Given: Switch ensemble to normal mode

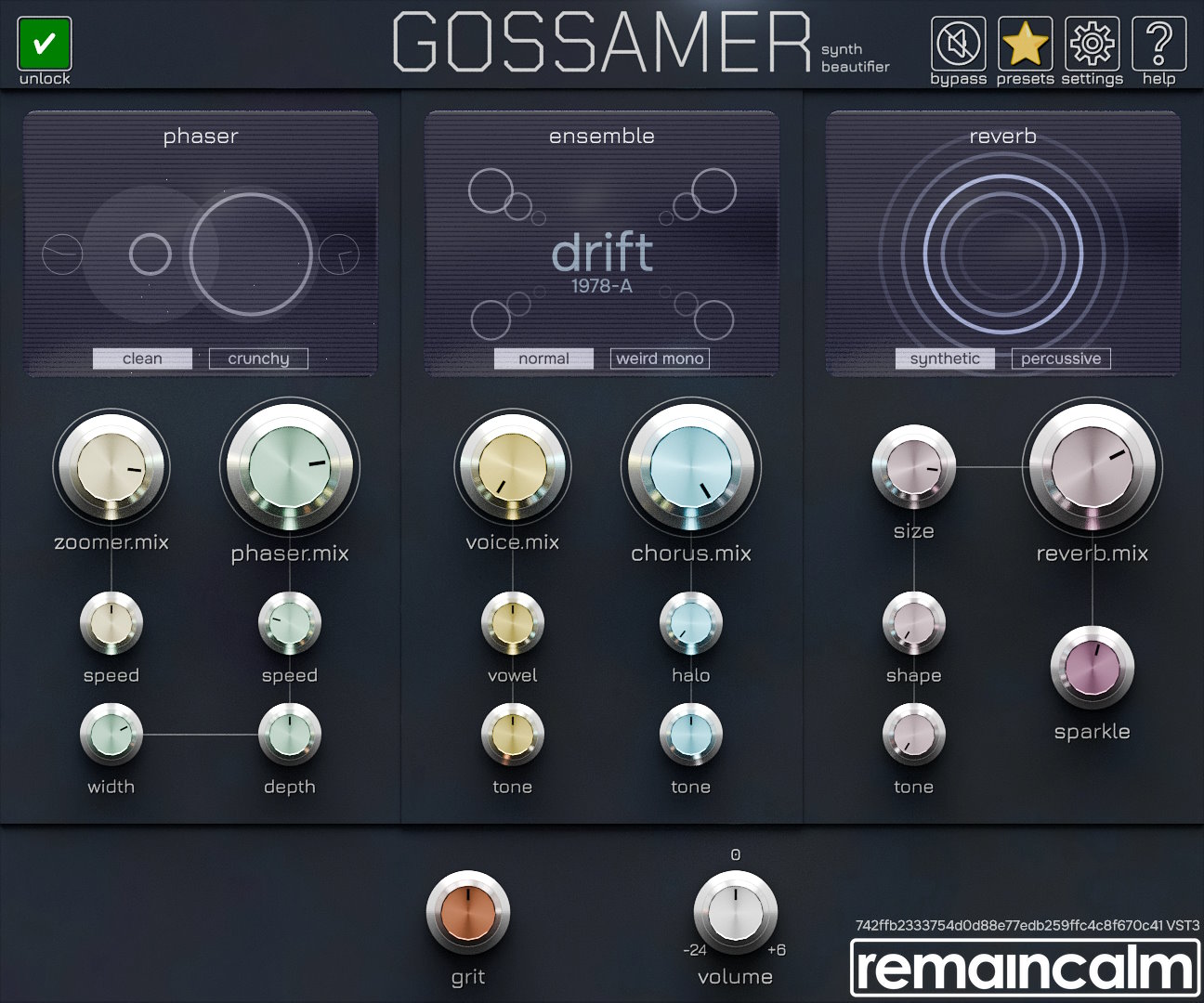Looking at the screenshot, I should point(543,358).
